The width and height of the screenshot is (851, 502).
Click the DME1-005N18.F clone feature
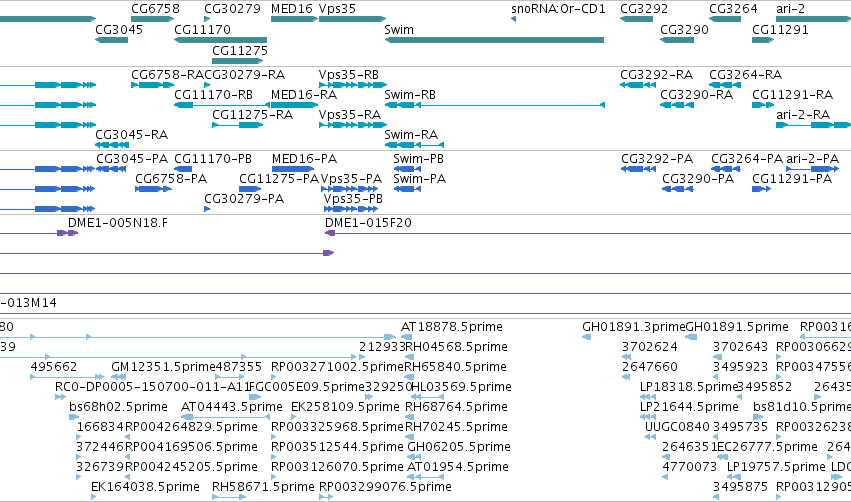68,233
